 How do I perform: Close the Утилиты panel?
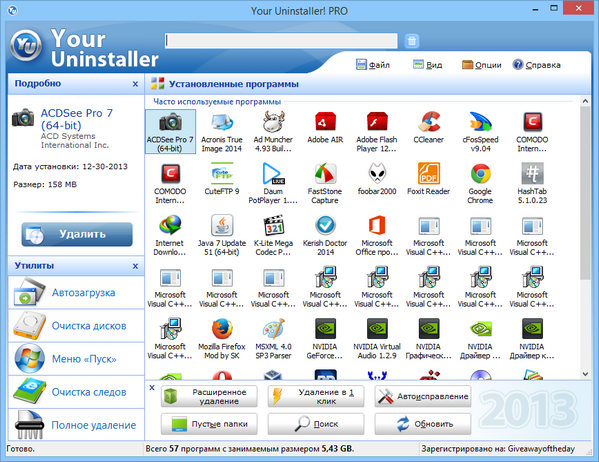[x=135, y=266]
